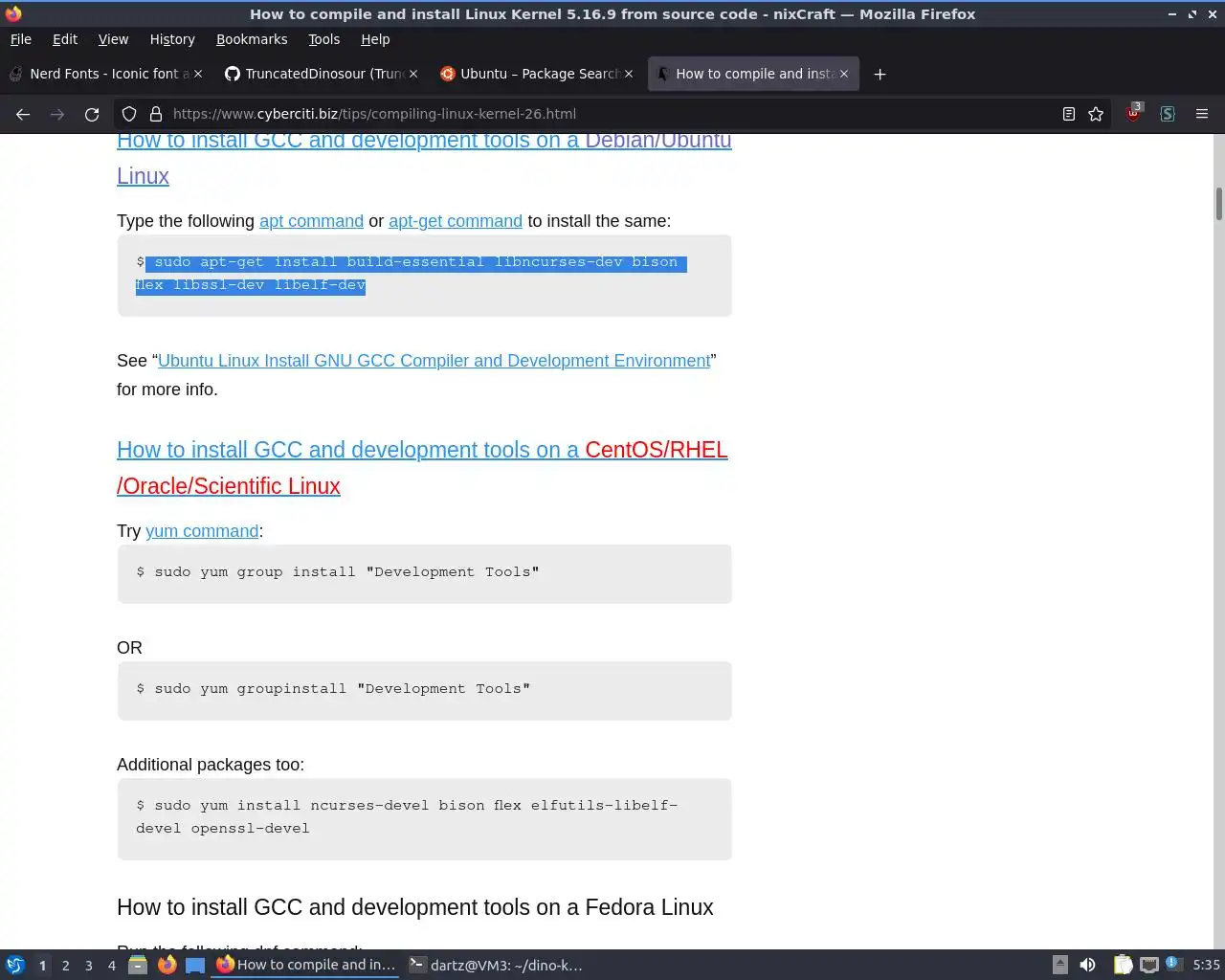Switch to workspace 1
The height and width of the screenshot is (980, 1225).
point(42,966)
